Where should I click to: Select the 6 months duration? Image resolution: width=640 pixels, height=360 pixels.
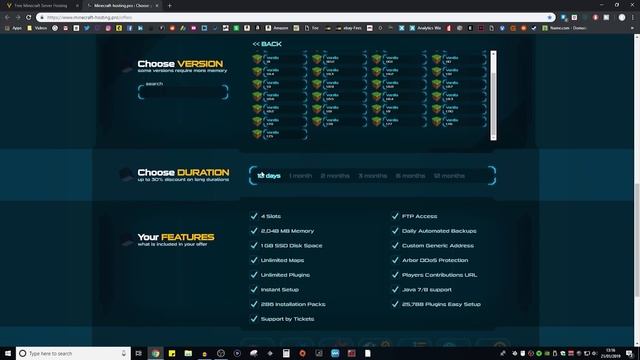pos(410,176)
